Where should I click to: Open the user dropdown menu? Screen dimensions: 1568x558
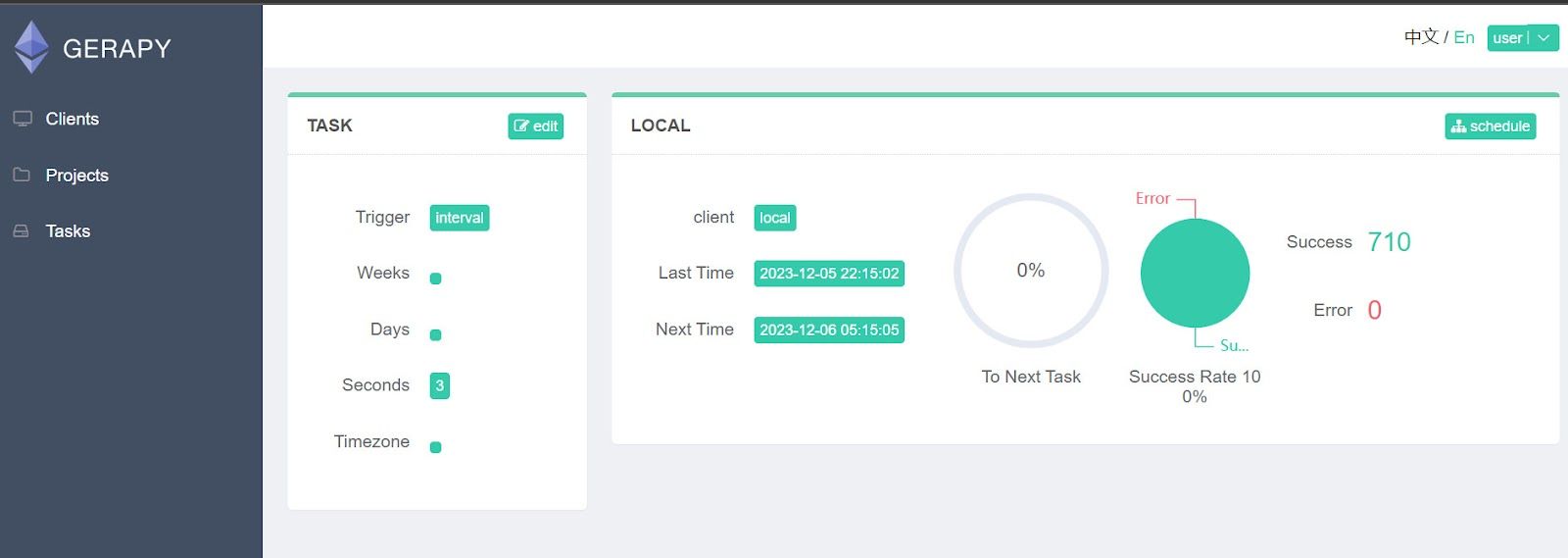coord(1523,38)
